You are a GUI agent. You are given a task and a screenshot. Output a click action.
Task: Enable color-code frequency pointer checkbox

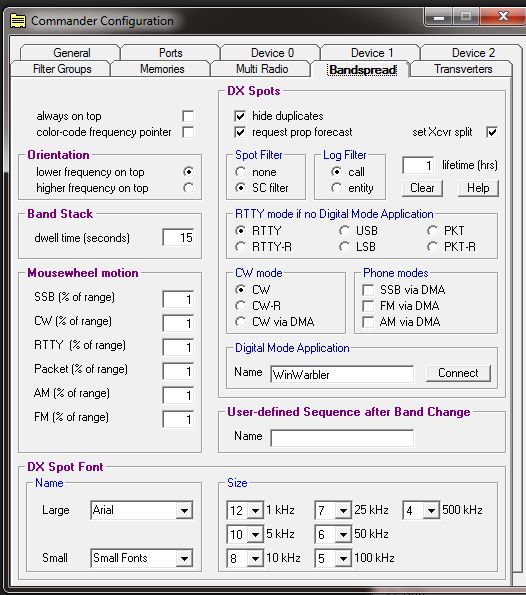pos(188,132)
